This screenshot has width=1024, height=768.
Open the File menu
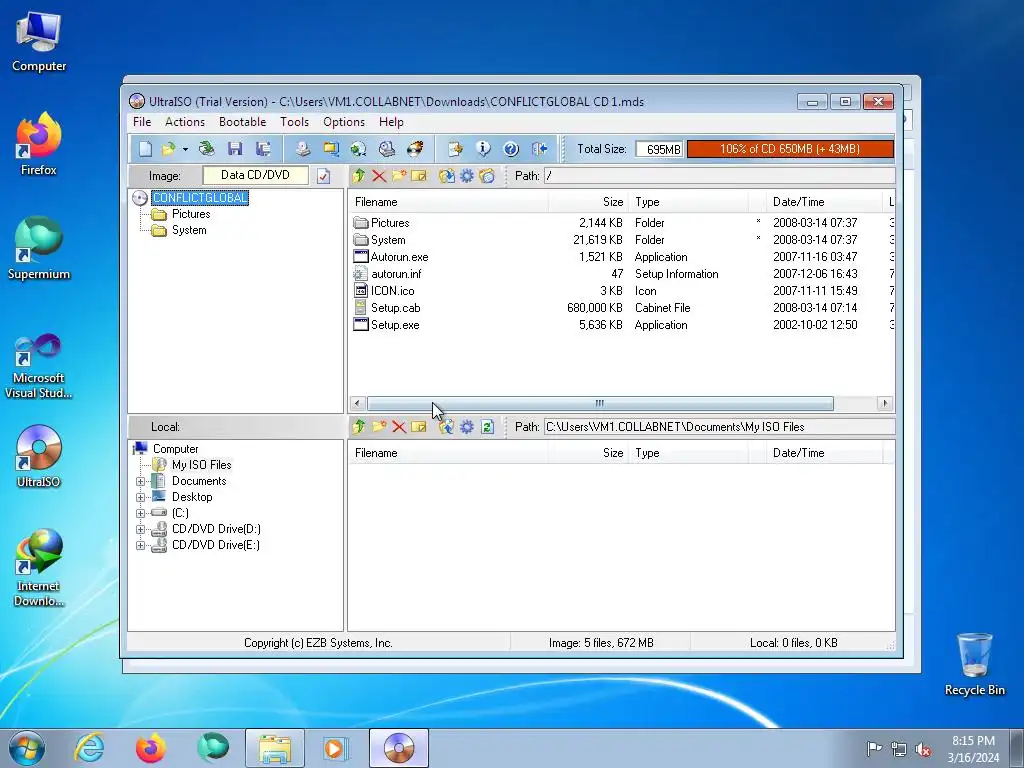click(142, 122)
